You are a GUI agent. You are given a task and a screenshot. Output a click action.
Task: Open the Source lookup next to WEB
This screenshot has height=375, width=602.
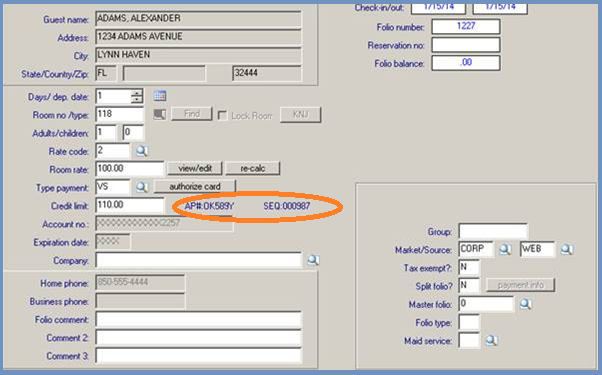coord(567,249)
